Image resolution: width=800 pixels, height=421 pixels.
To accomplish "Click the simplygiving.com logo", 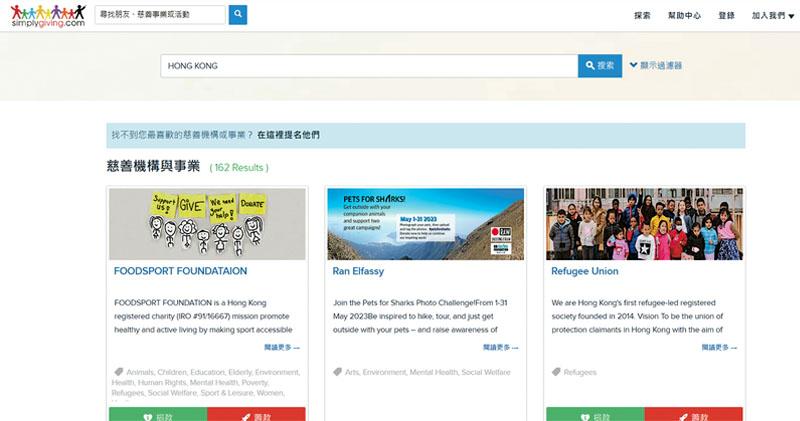I will [48, 15].
